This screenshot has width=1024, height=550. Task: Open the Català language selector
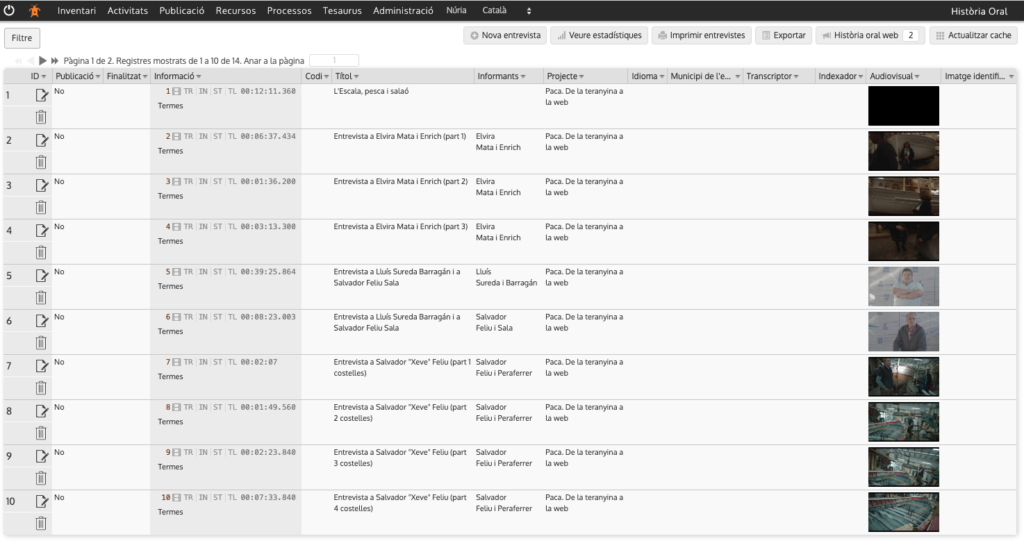[507, 11]
